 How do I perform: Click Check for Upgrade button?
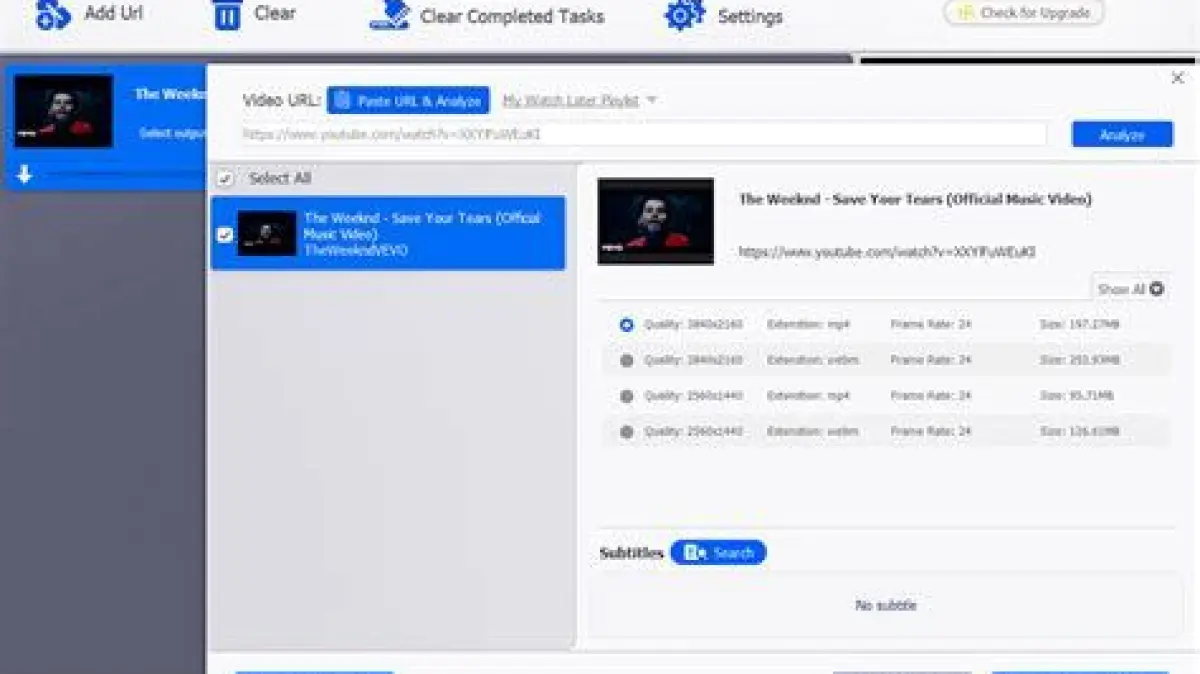[1023, 13]
